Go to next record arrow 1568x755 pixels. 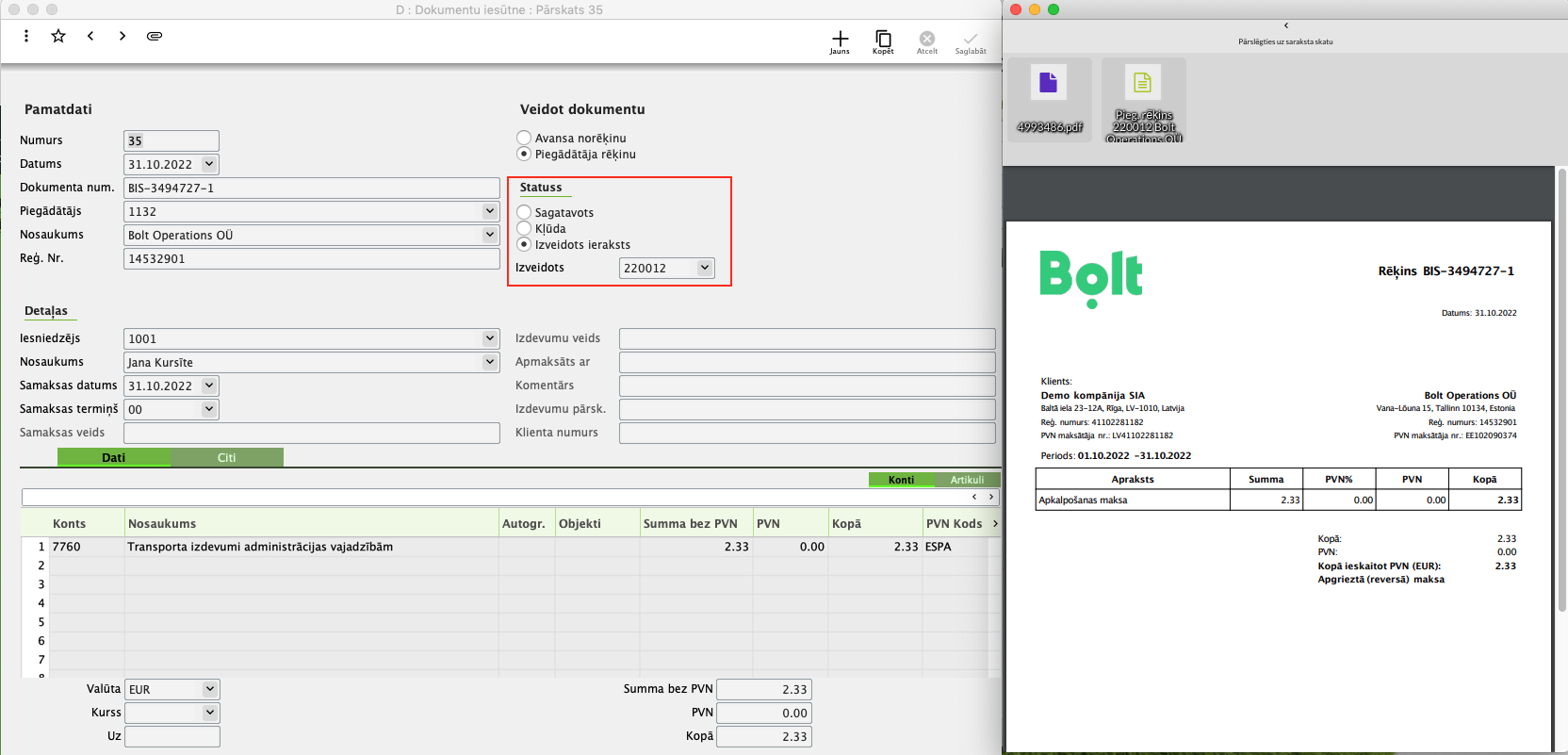coord(122,36)
